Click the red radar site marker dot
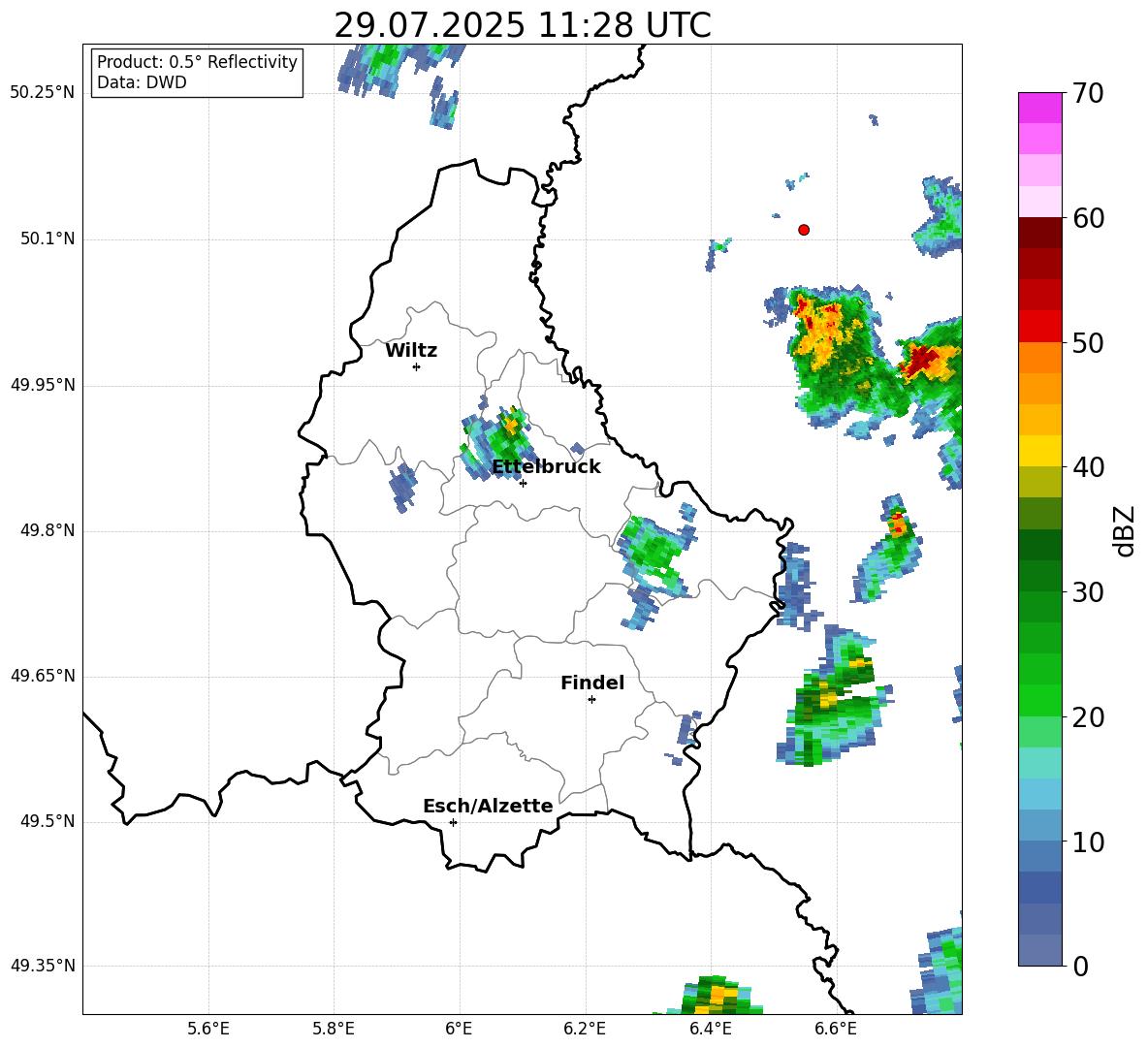This screenshot has height=1048, width=1148. click(x=804, y=230)
